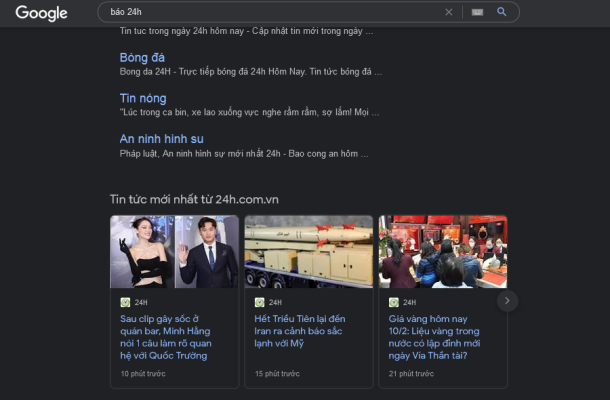Click the 24H favicon on the gold price card
Screen dimensions: 610x400
[393, 302]
